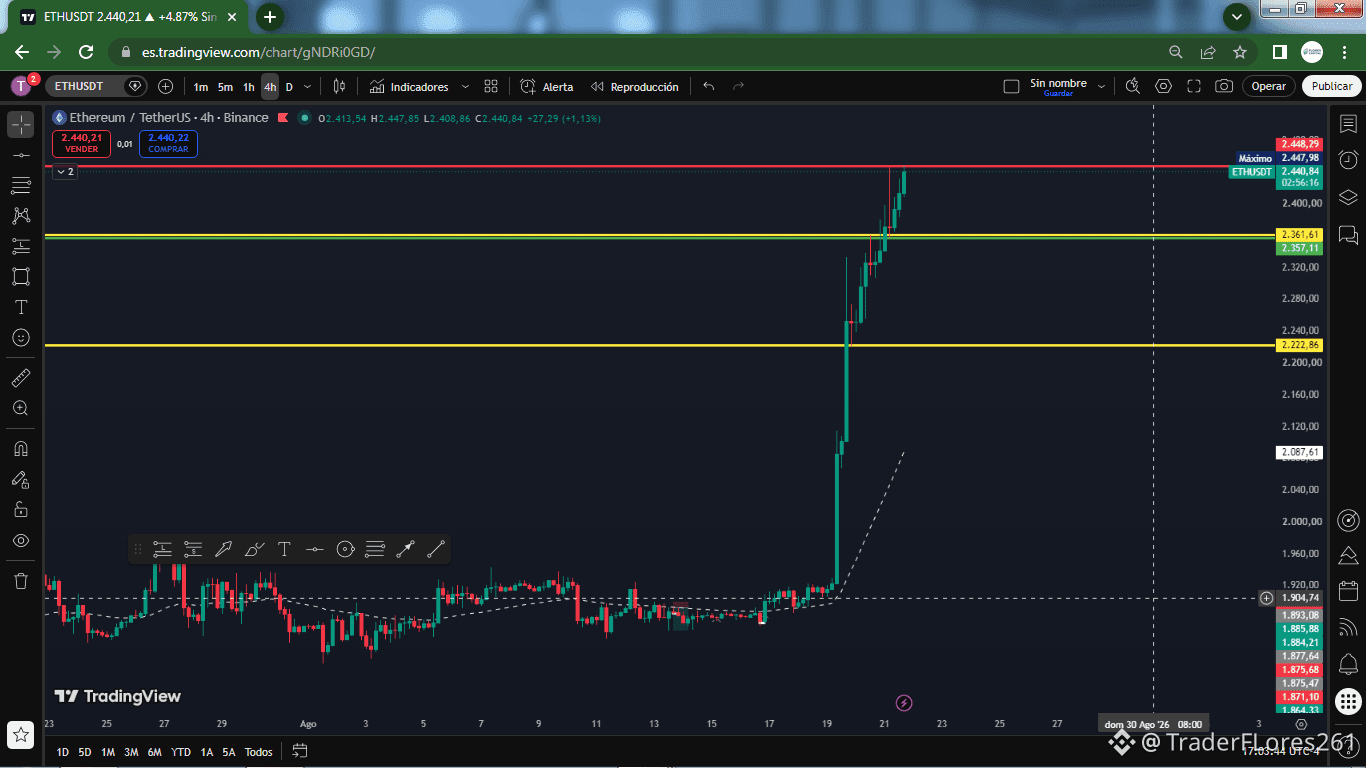
Task: Open the object tree layers panel
Action: [1348, 197]
